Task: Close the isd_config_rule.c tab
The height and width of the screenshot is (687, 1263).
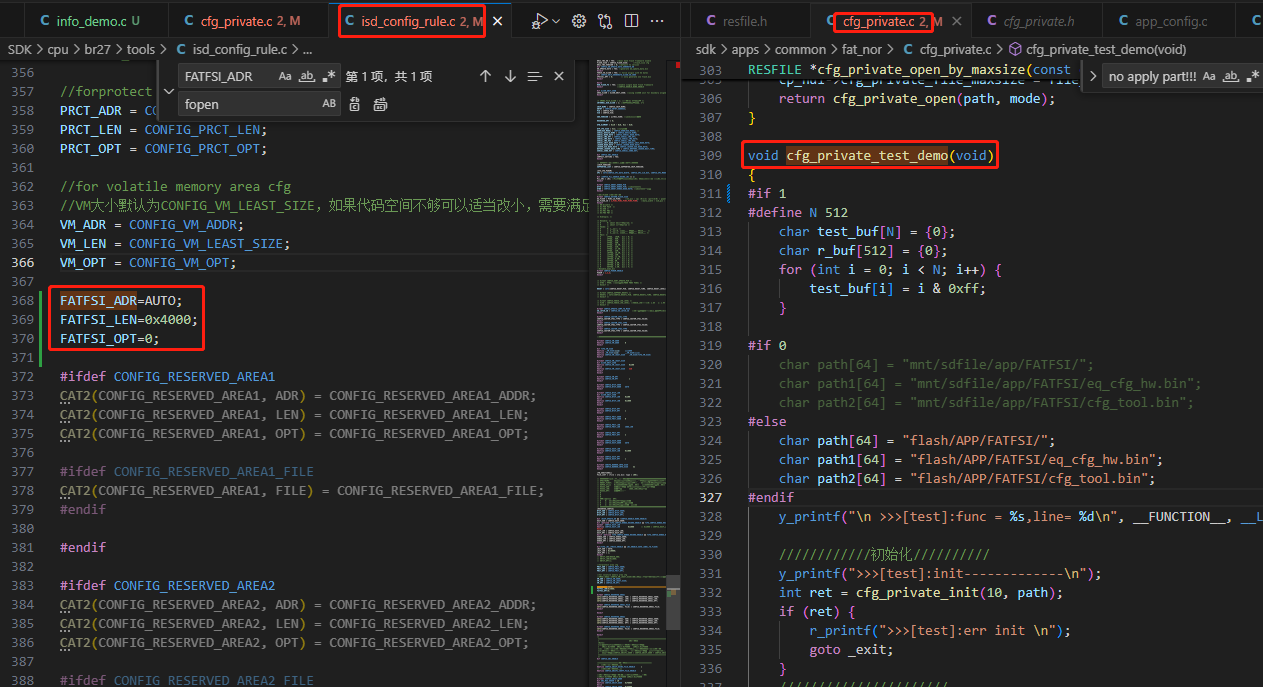Action: click(498, 21)
